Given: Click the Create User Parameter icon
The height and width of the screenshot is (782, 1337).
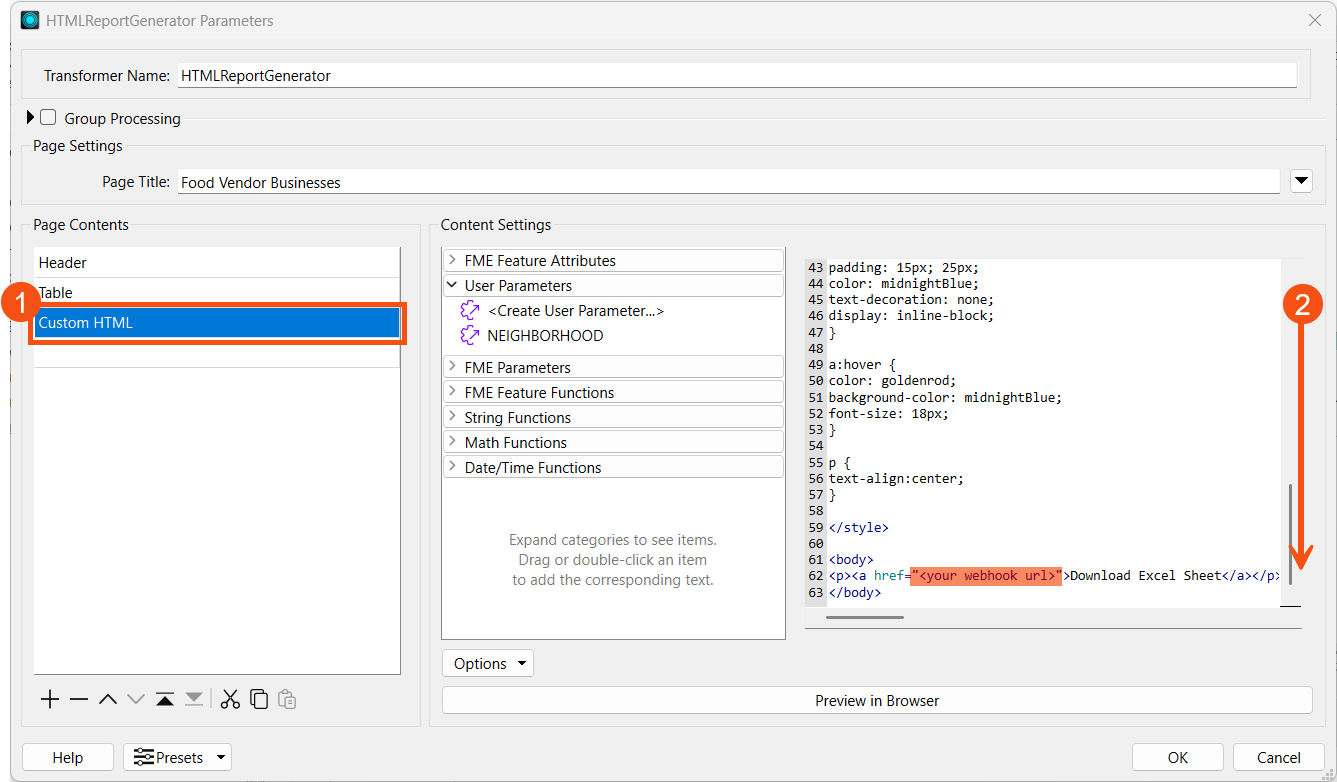Looking at the screenshot, I should tap(470, 311).
